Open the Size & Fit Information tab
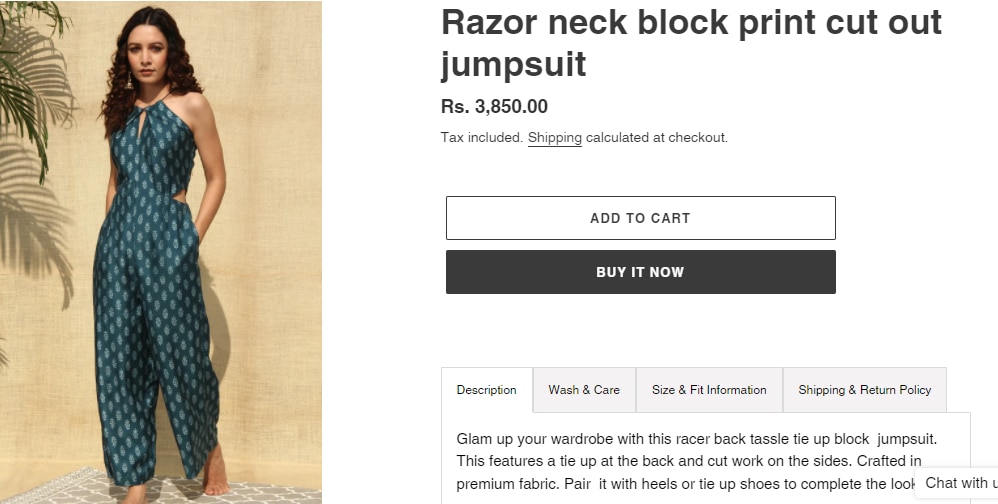This screenshot has height=504, width=998. point(709,390)
